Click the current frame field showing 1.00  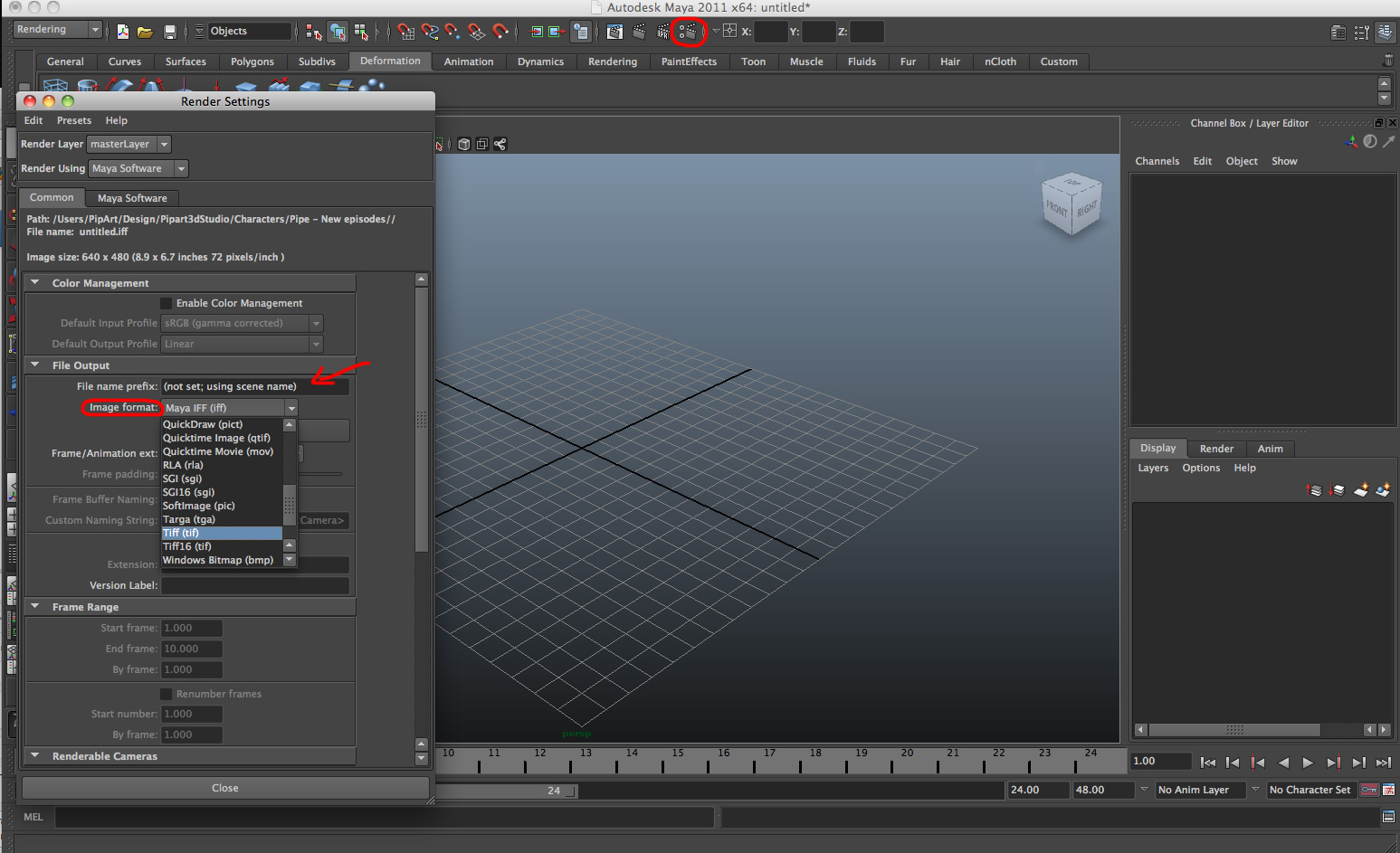click(x=1160, y=762)
